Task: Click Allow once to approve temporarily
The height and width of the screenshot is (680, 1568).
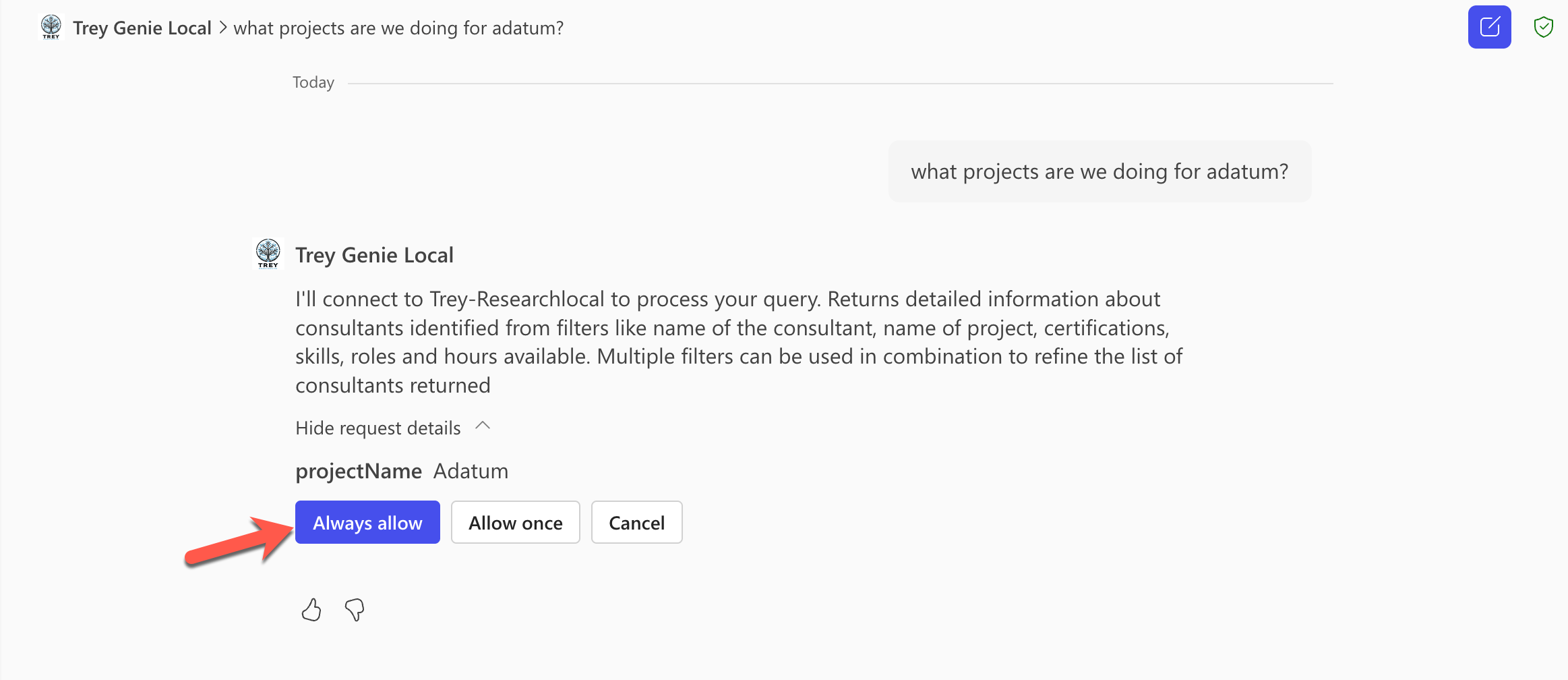Action: tap(515, 522)
